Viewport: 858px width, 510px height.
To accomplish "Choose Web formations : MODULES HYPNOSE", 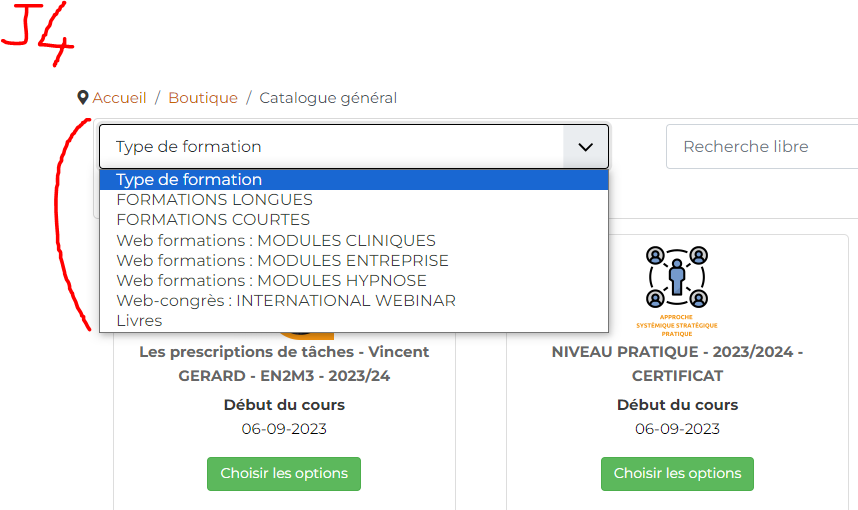I will pyautogui.click(x=271, y=281).
